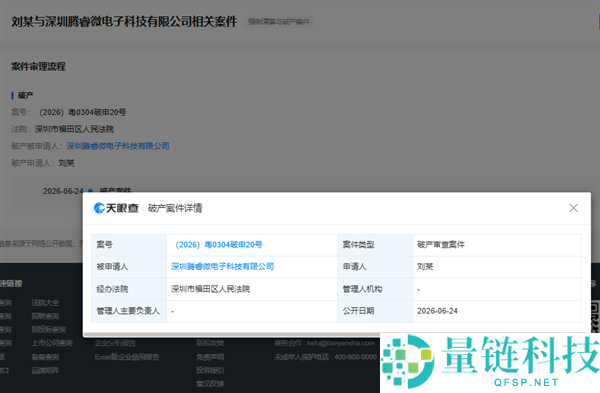
Task: Click the 案件审理流程 section heading
Action: coord(38,67)
